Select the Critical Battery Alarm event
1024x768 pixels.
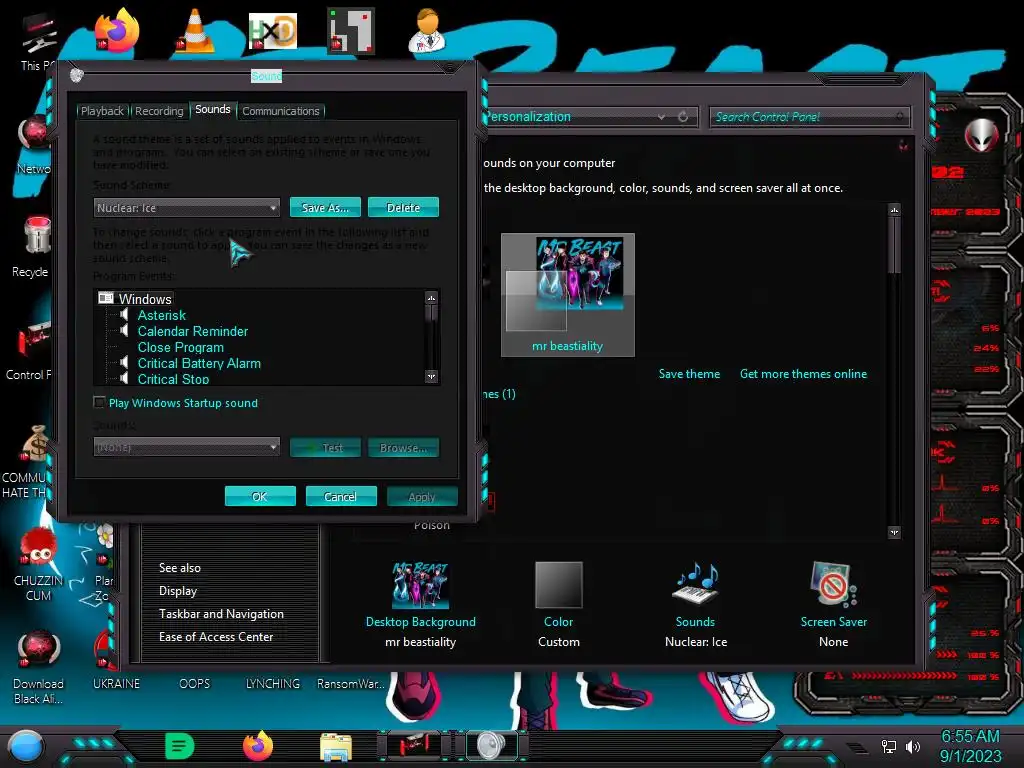[199, 363]
